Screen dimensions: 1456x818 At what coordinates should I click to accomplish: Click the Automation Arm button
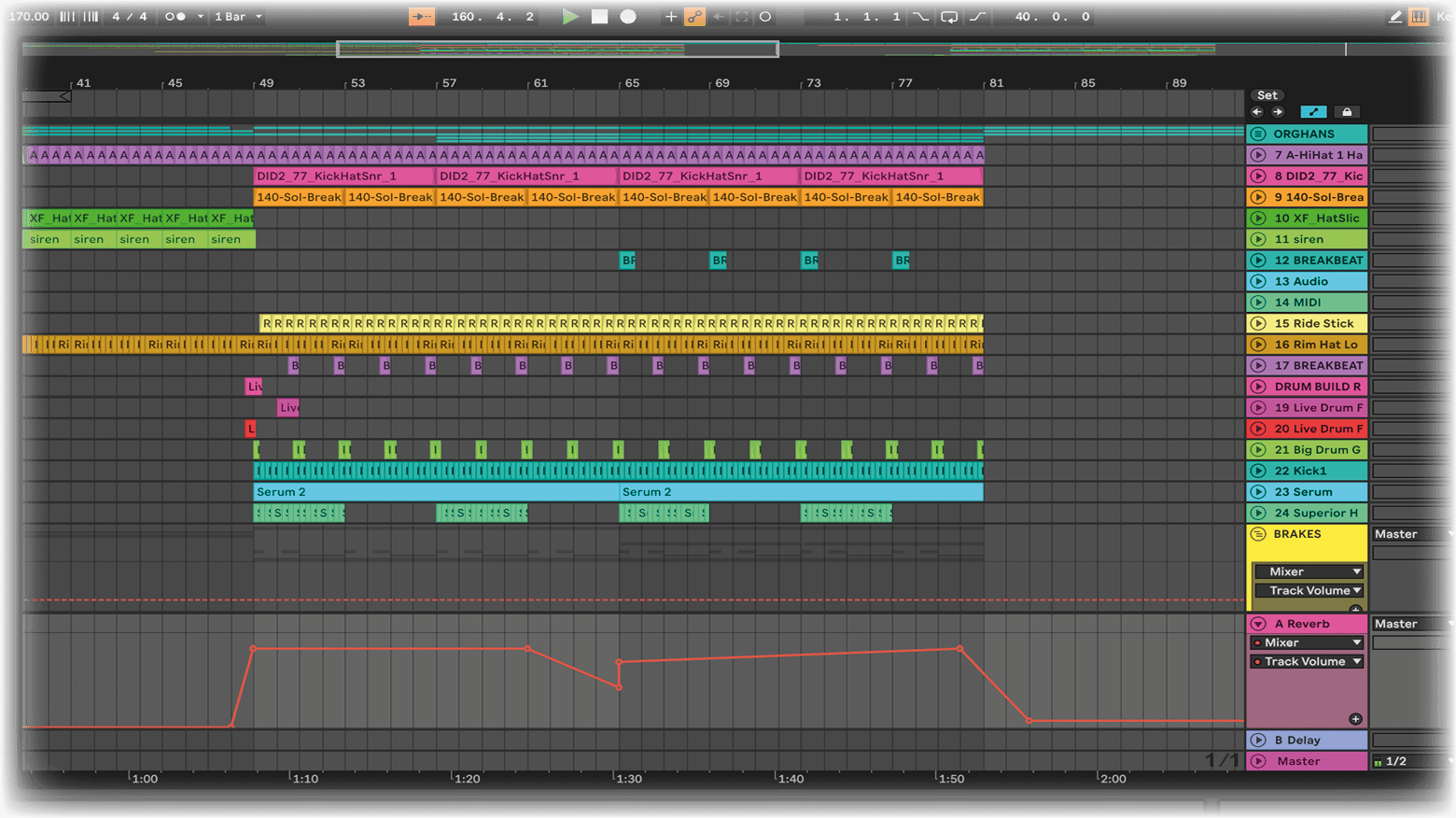pos(694,17)
